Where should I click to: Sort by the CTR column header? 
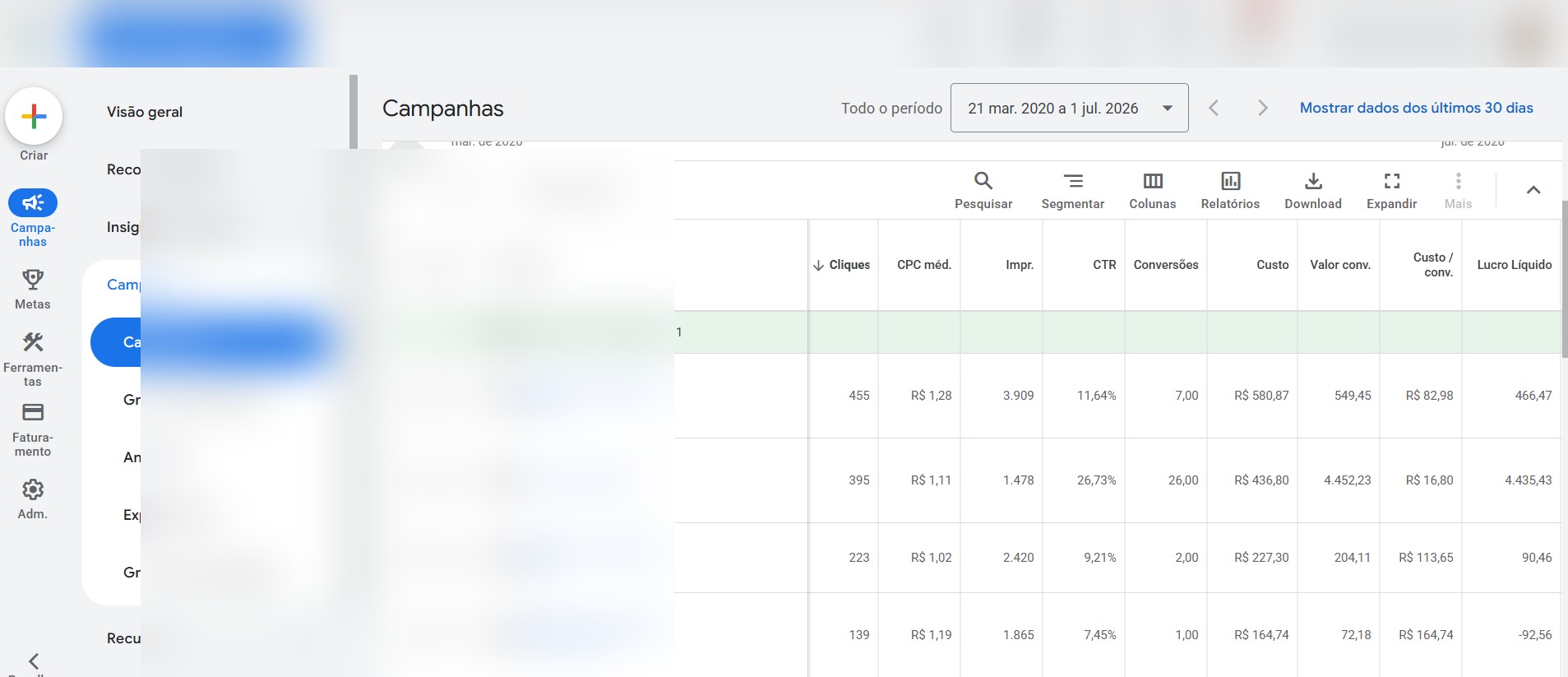tap(1104, 265)
